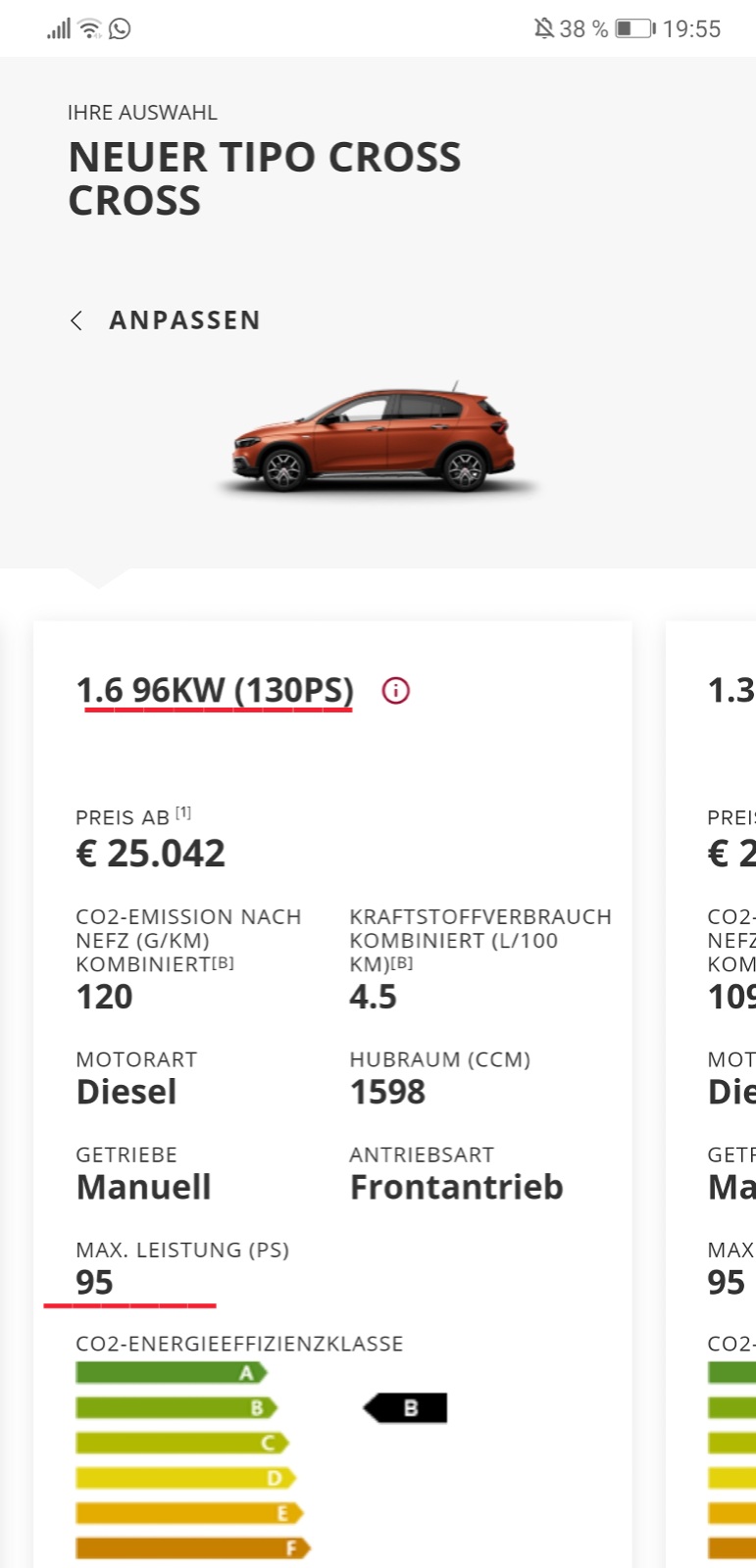Tap the € 25.042 price value
Screen dimensions: 756x1568
(x=151, y=854)
